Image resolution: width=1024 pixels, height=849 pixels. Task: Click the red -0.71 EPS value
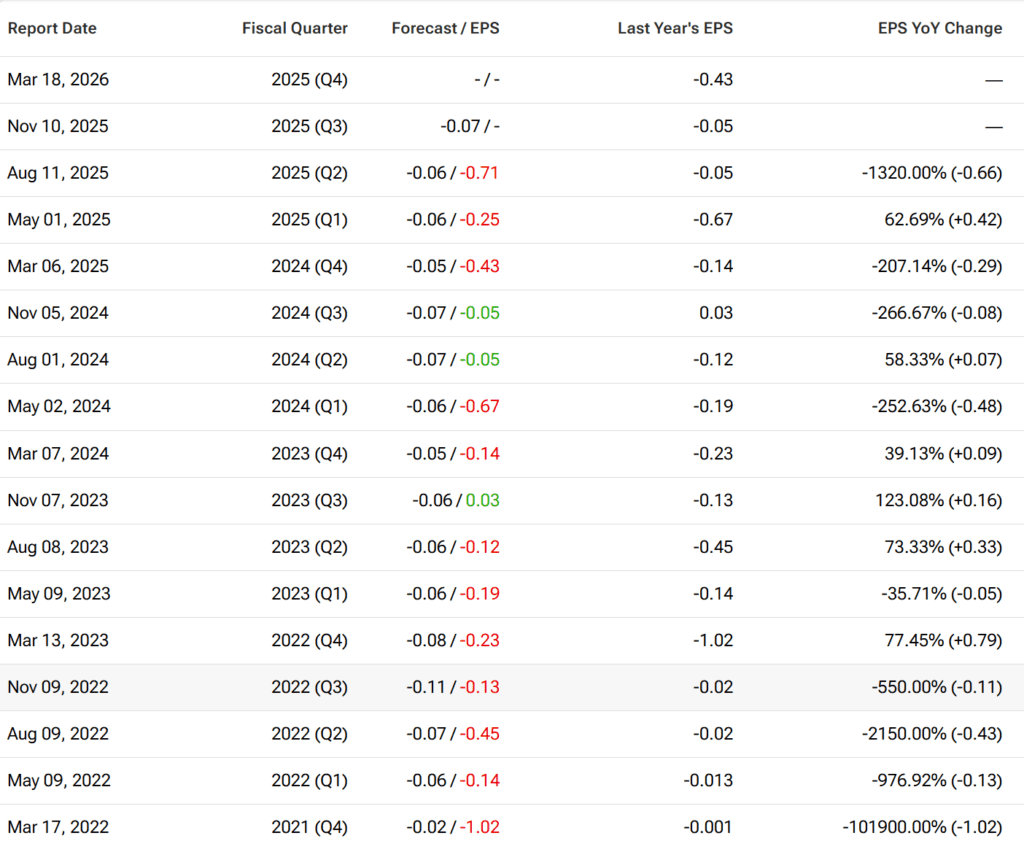480,173
